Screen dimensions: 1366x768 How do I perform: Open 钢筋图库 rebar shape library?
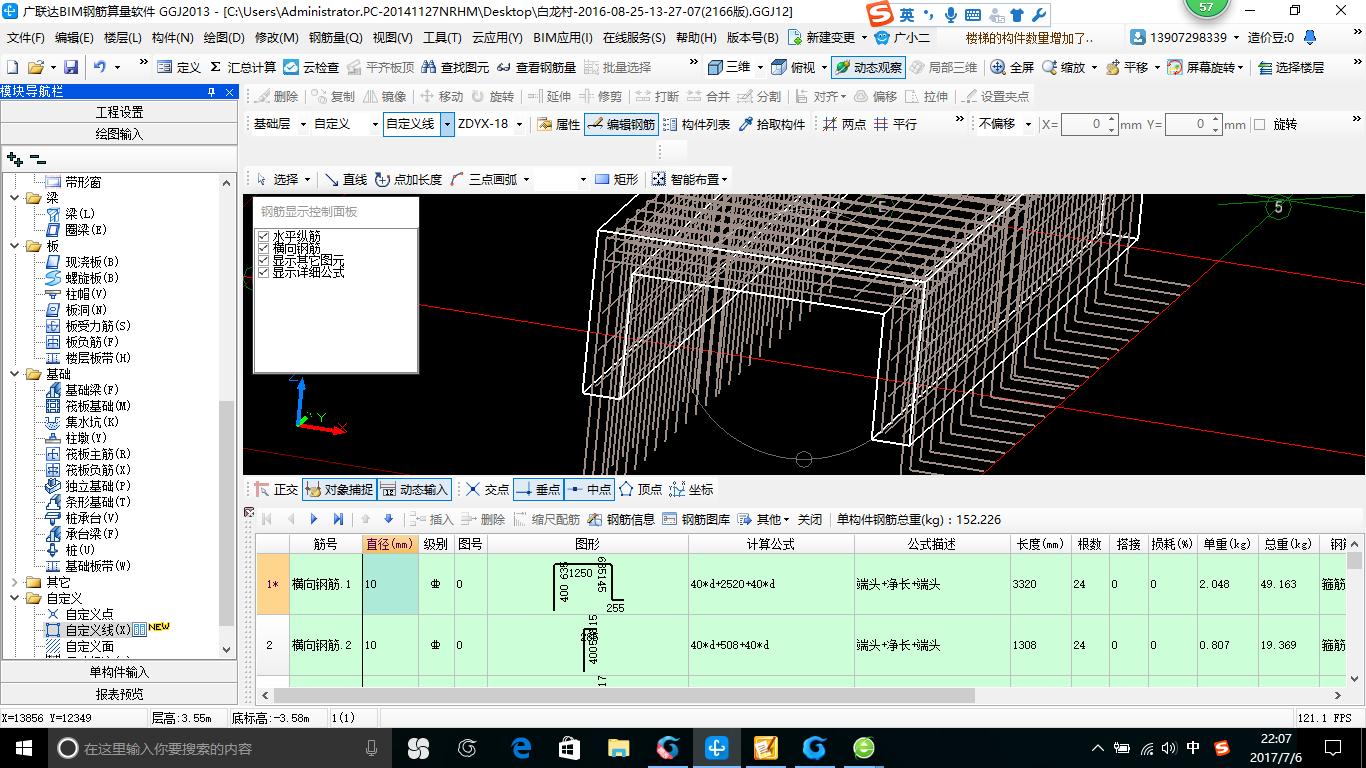(696, 519)
